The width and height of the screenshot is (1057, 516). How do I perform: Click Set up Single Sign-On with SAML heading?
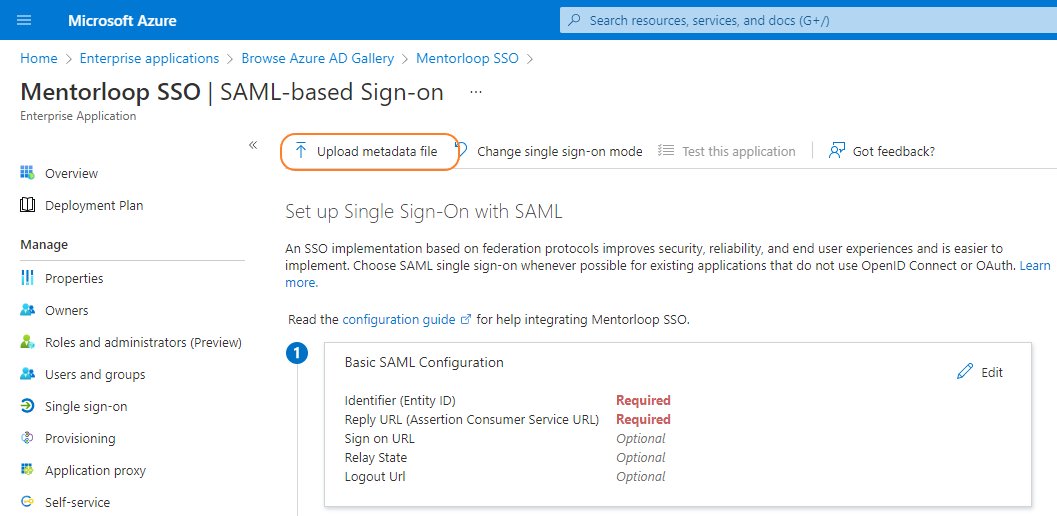(x=424, y=212)
